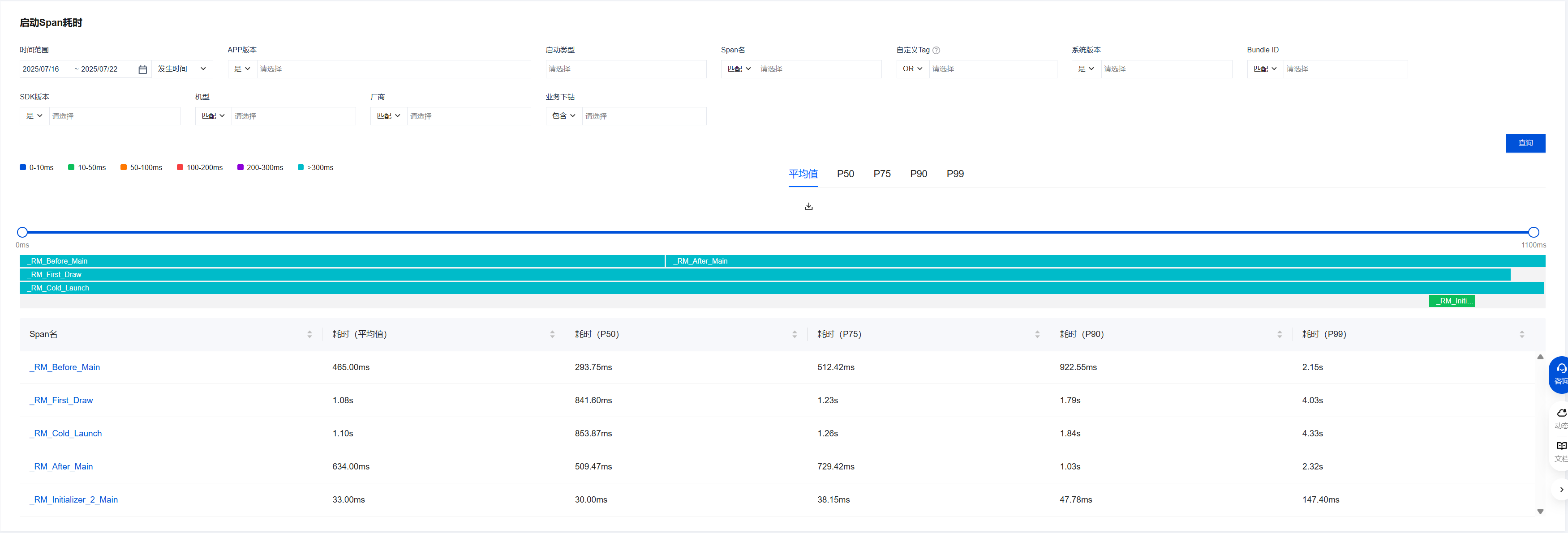Open the 业务下钻 包含 dropdown
The image size is (1568, 533).
point(563,115)
